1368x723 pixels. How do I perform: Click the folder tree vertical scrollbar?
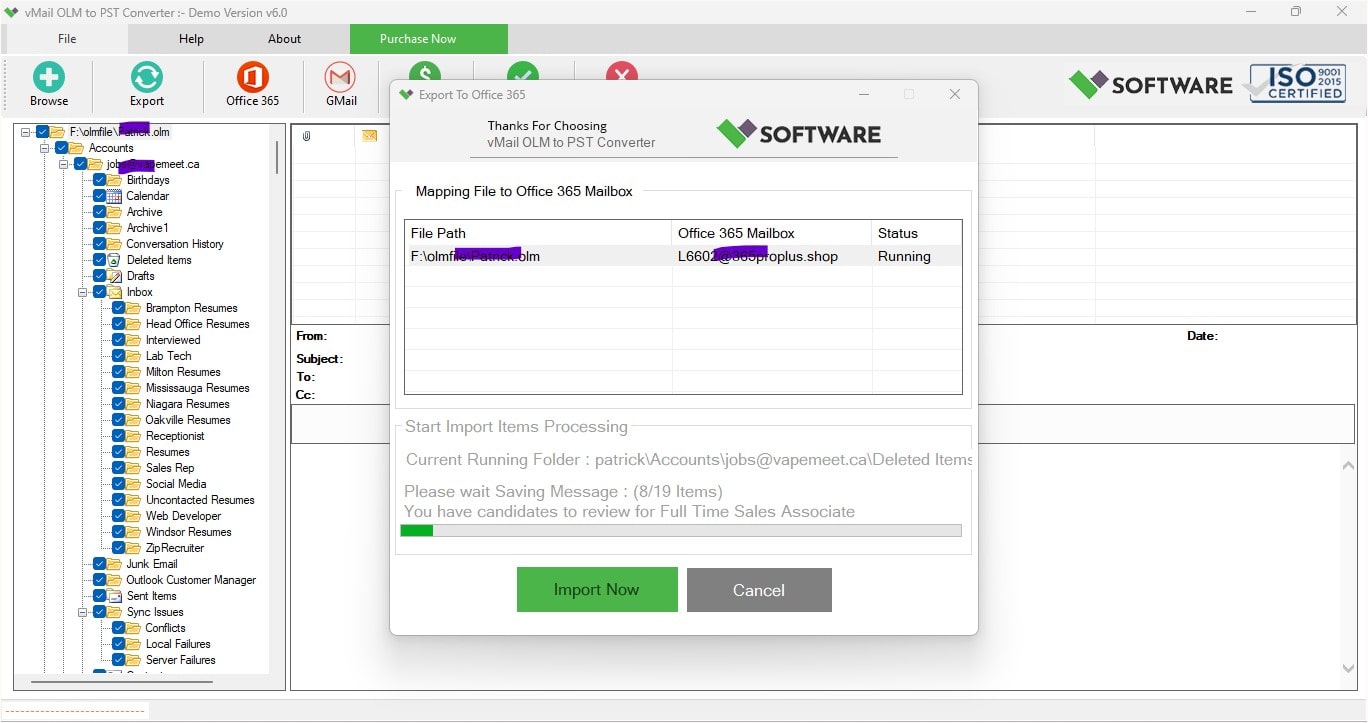point(277,157)
